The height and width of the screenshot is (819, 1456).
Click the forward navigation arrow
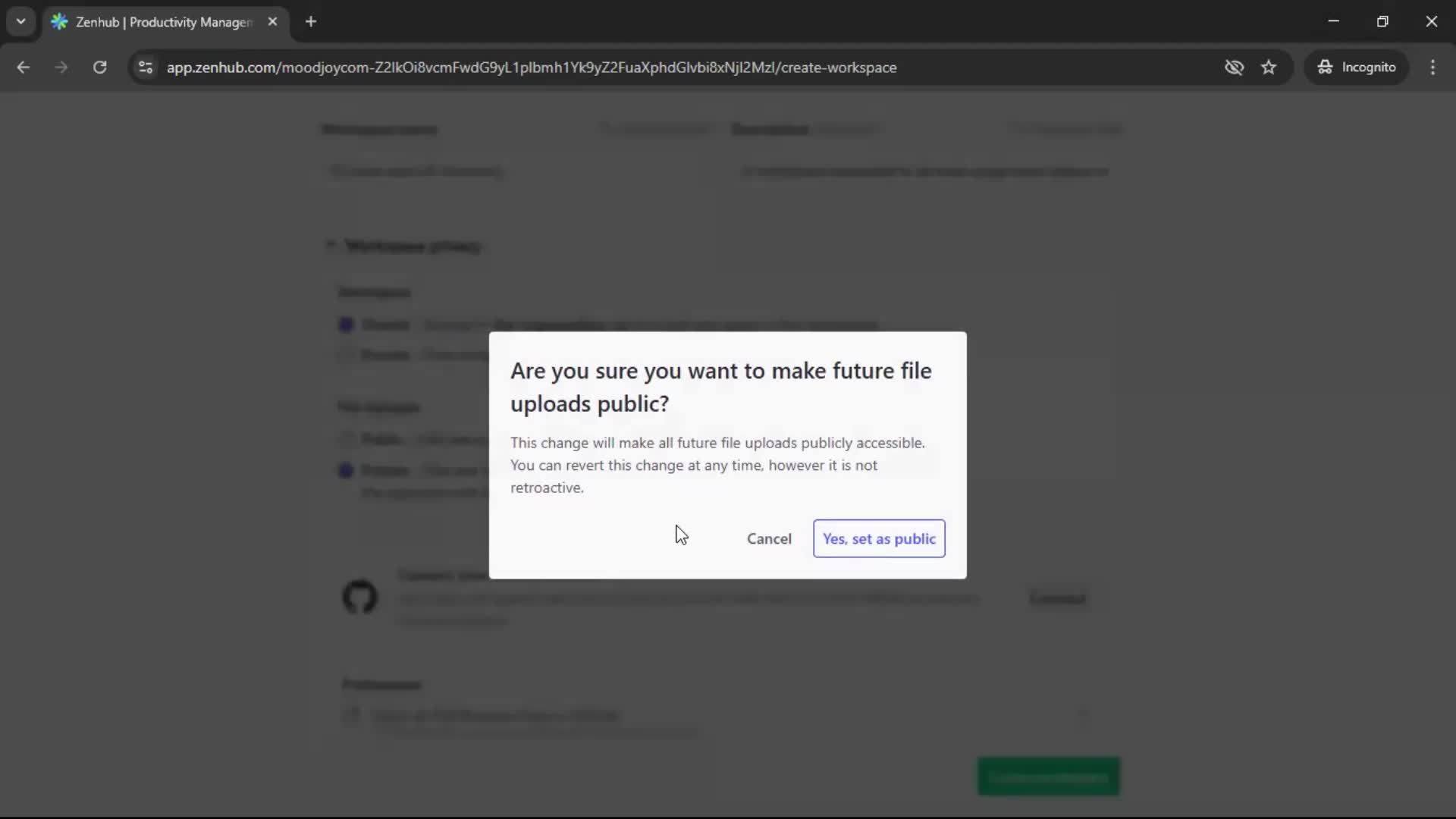(61, 67)
